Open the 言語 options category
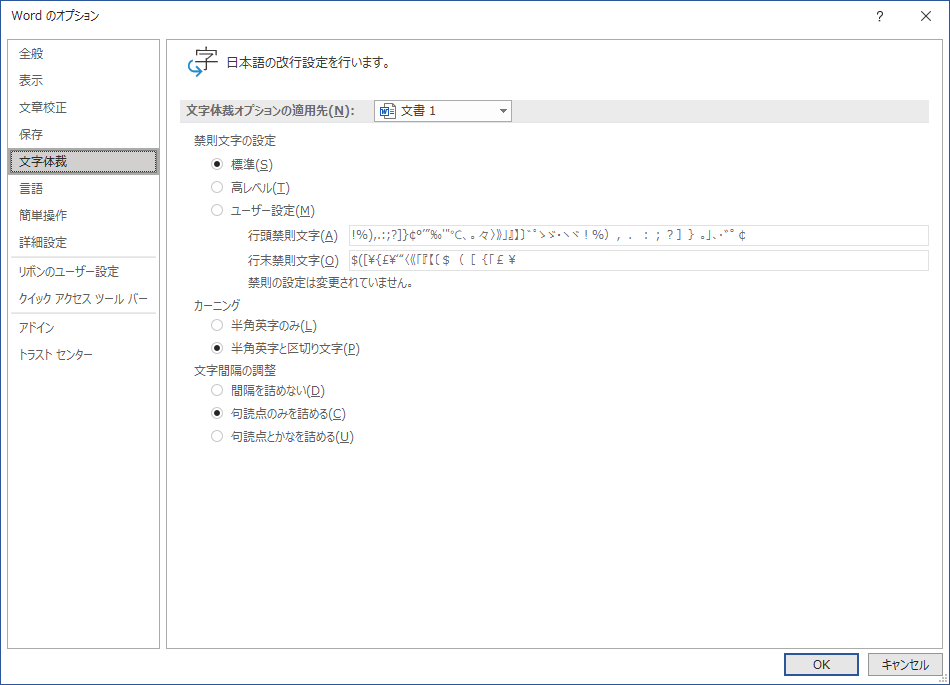This screenshot has width=950, height=685. pos(84,188)
